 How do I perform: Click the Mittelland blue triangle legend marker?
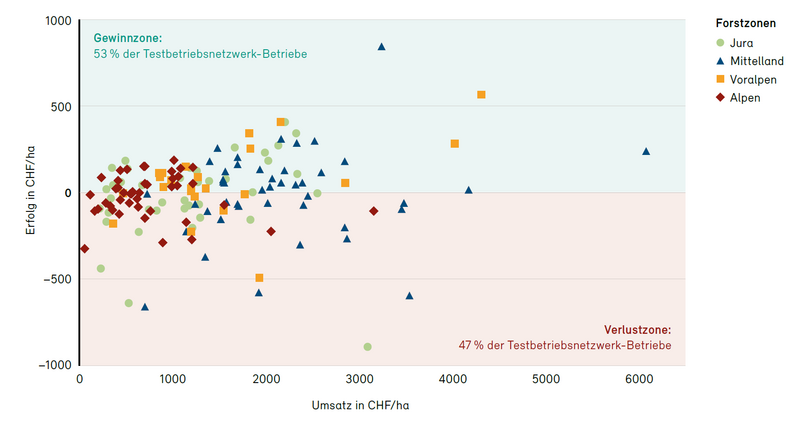coord(722,61)
